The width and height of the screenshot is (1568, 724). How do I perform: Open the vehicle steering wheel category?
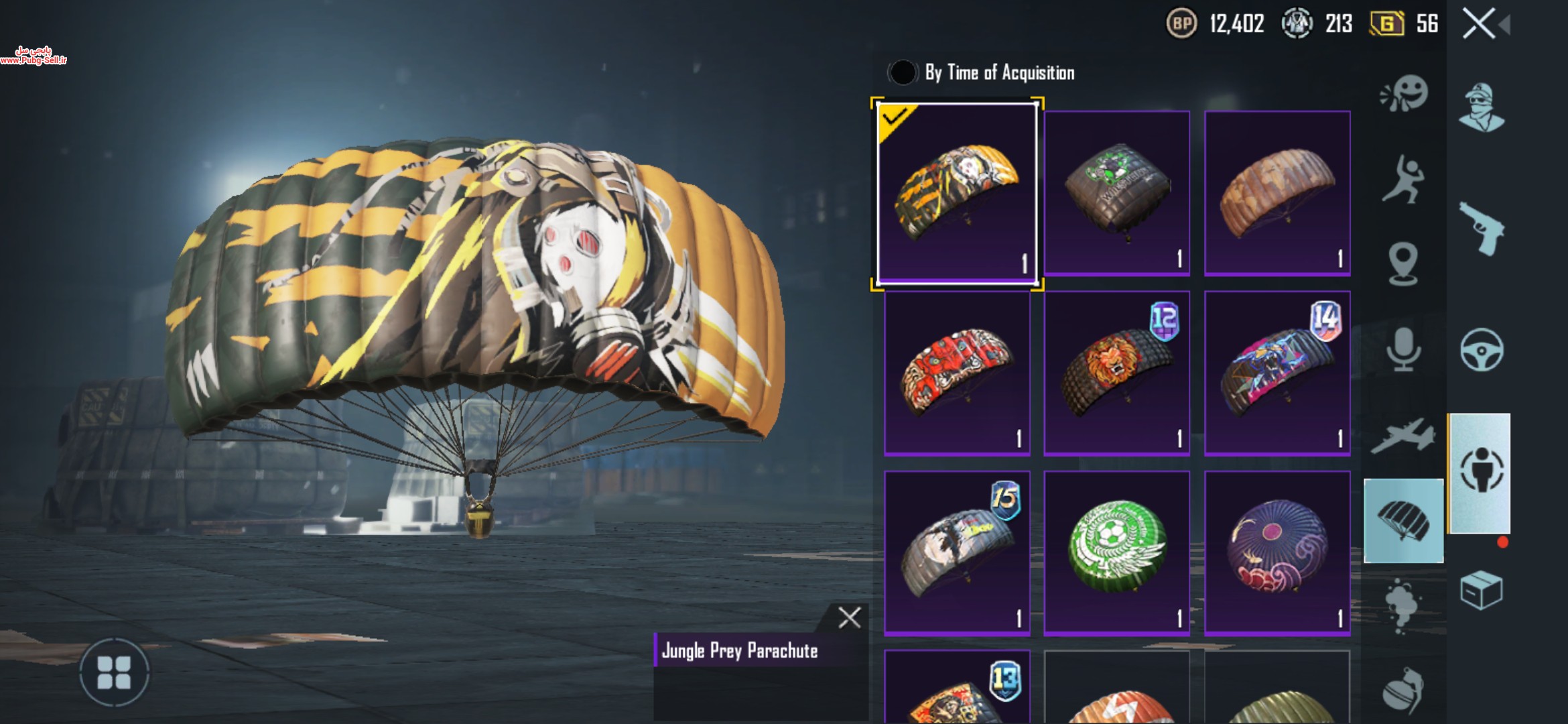pyautogui.click(x=1482, y=349)
